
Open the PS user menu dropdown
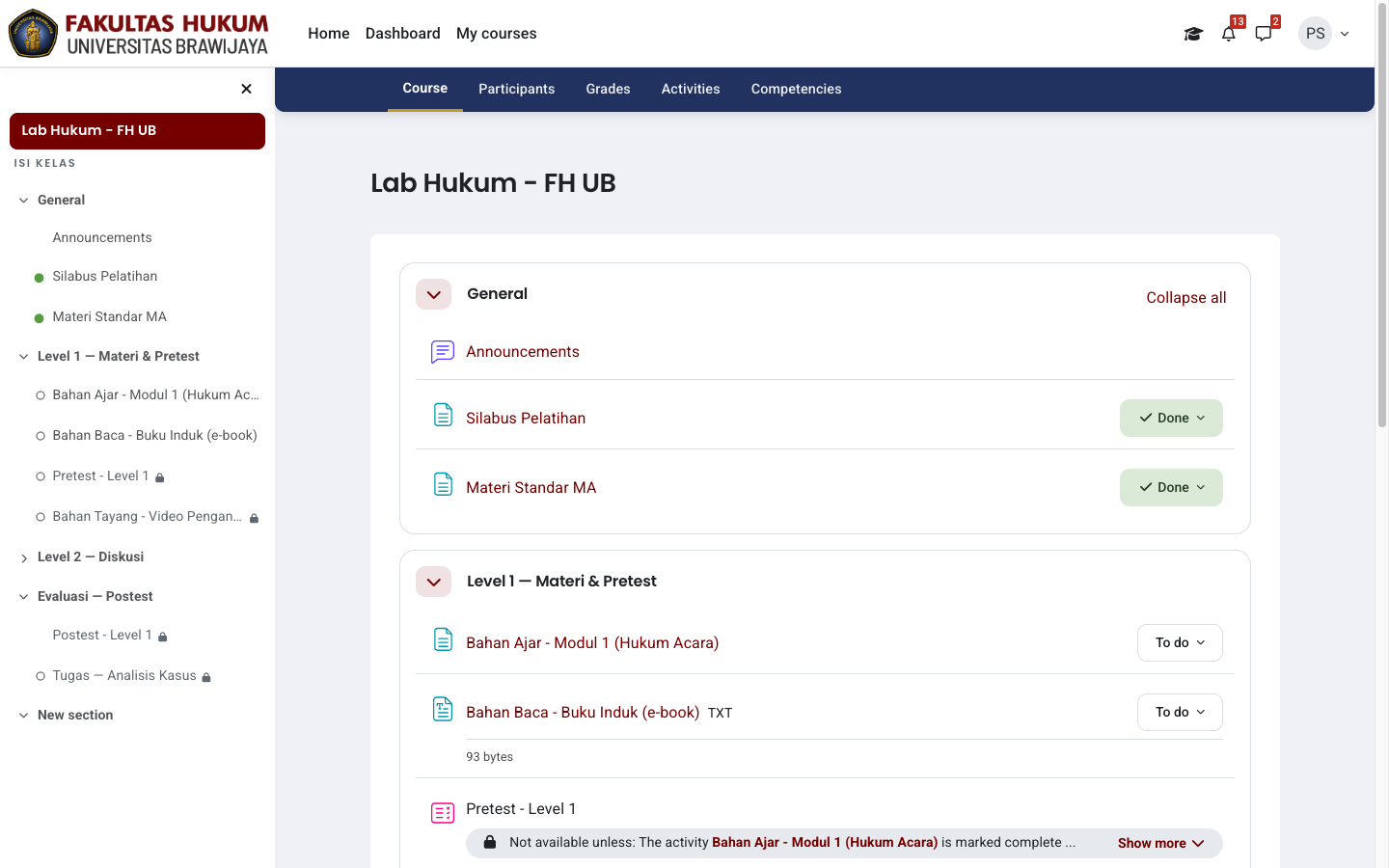[x=1324, y=34]
